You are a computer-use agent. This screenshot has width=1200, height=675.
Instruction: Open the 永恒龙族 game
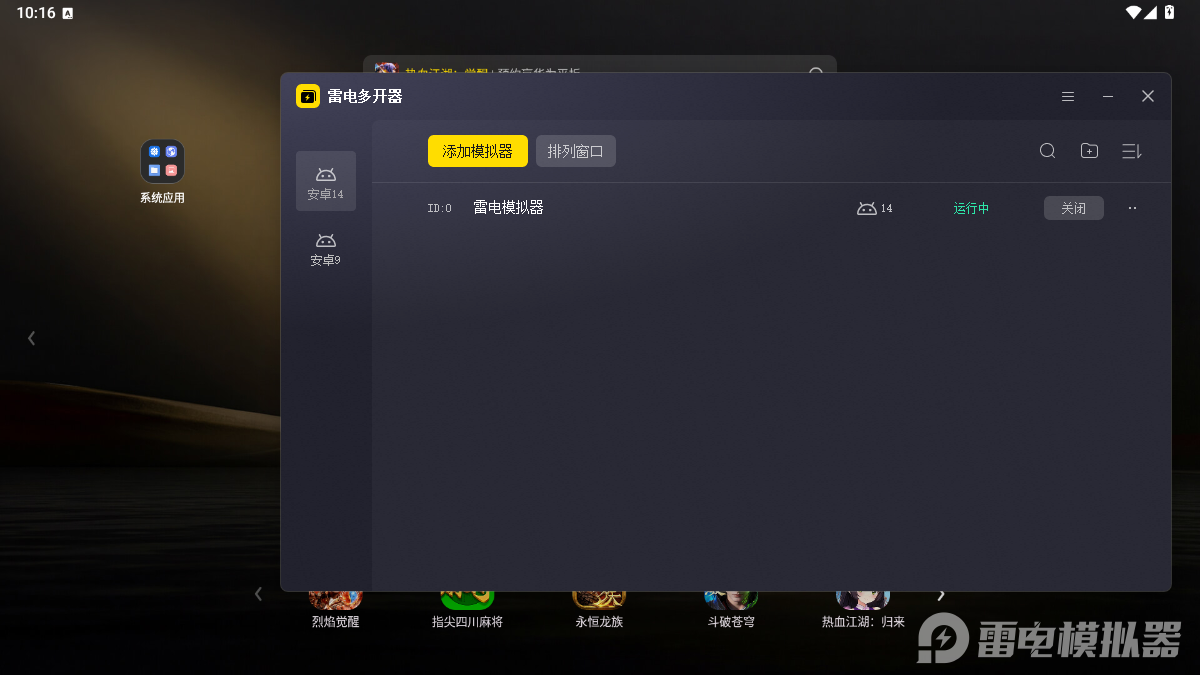click(599, 600)
